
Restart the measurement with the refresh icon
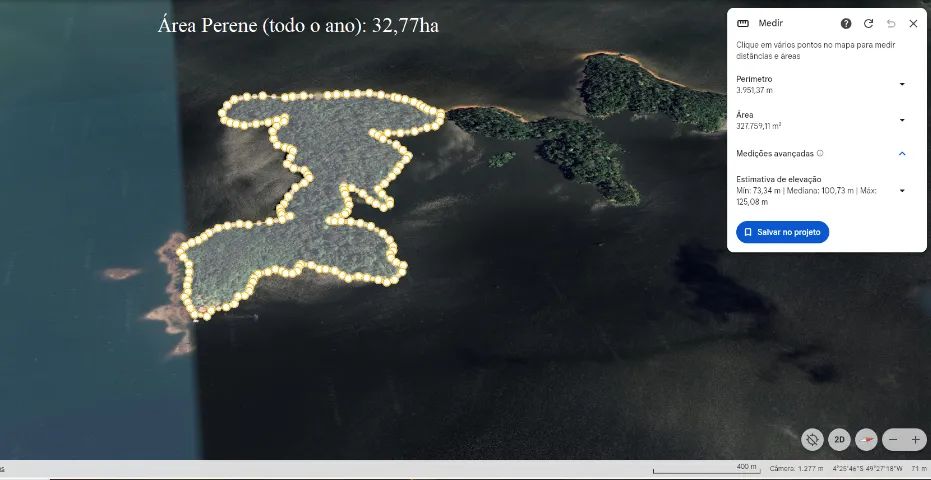tap(868, 23)
